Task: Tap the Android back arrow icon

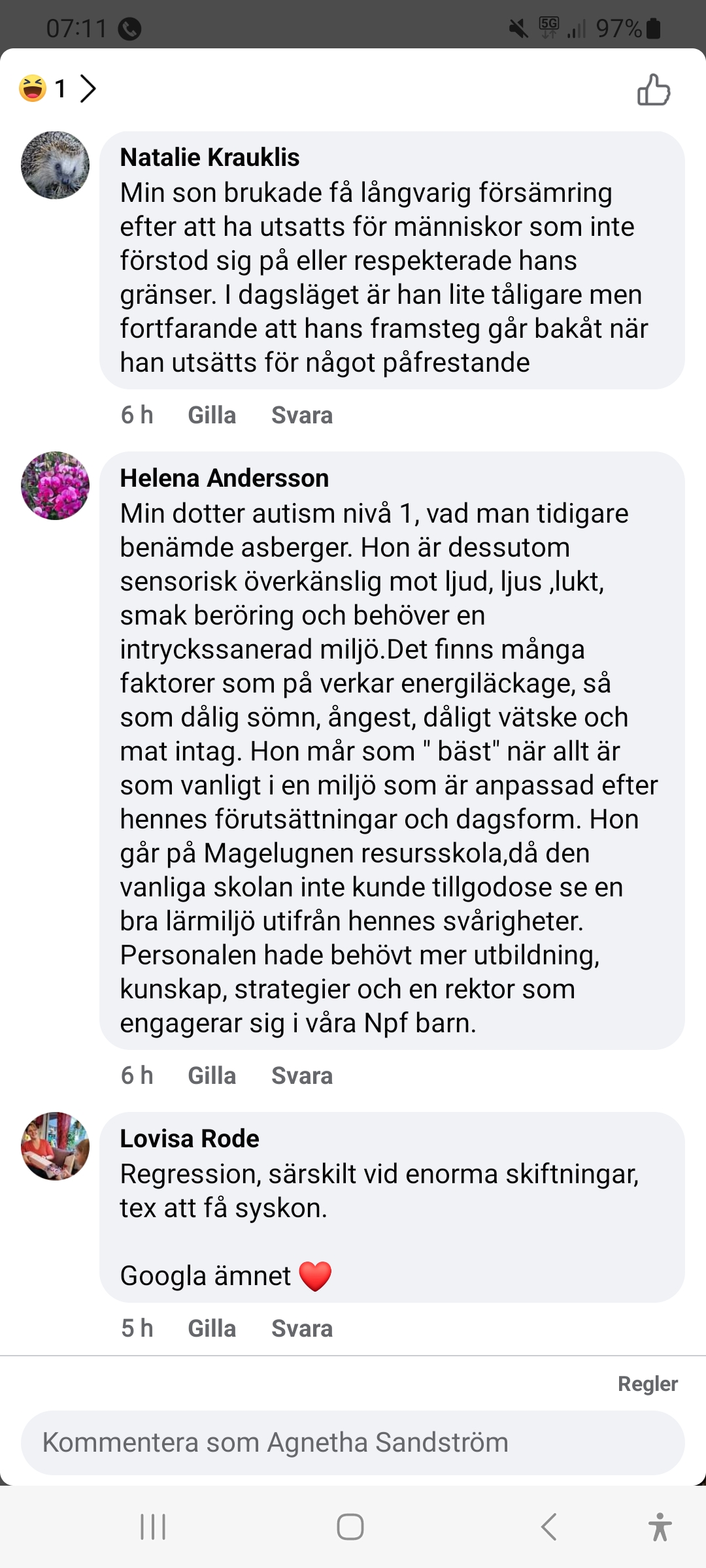Action: pos(549,1527)
